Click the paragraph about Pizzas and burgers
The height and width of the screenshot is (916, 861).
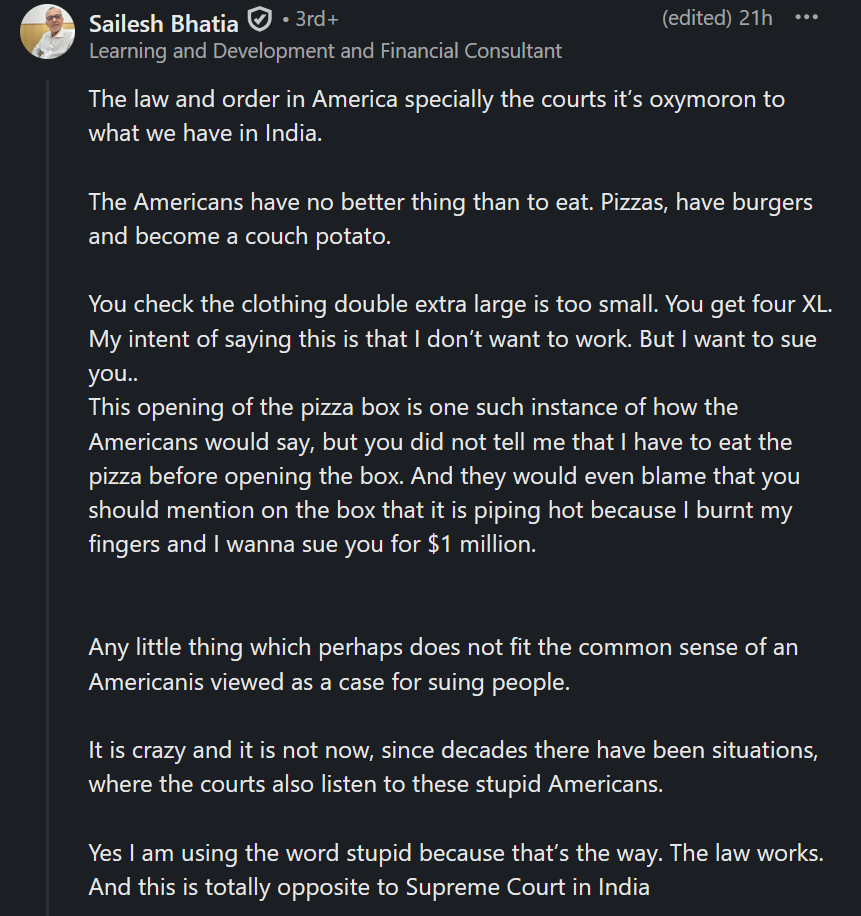[450, 218]
